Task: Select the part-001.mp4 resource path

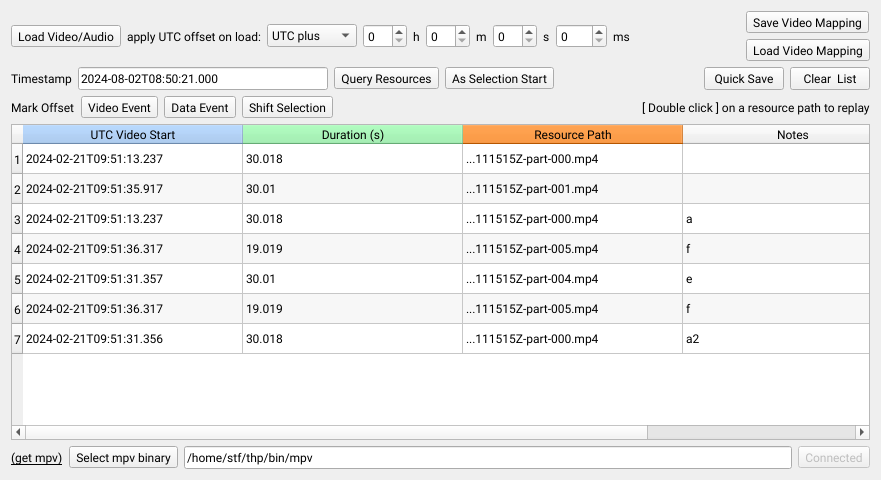Action: point(573,189)
